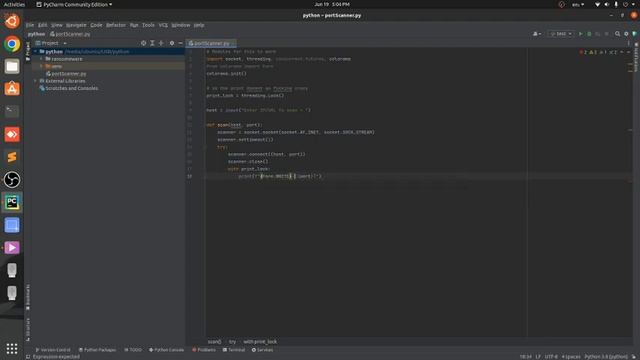The width and height of the screenshot is (640, 360).
Task: Open the View menu
Action: point(57,25)
